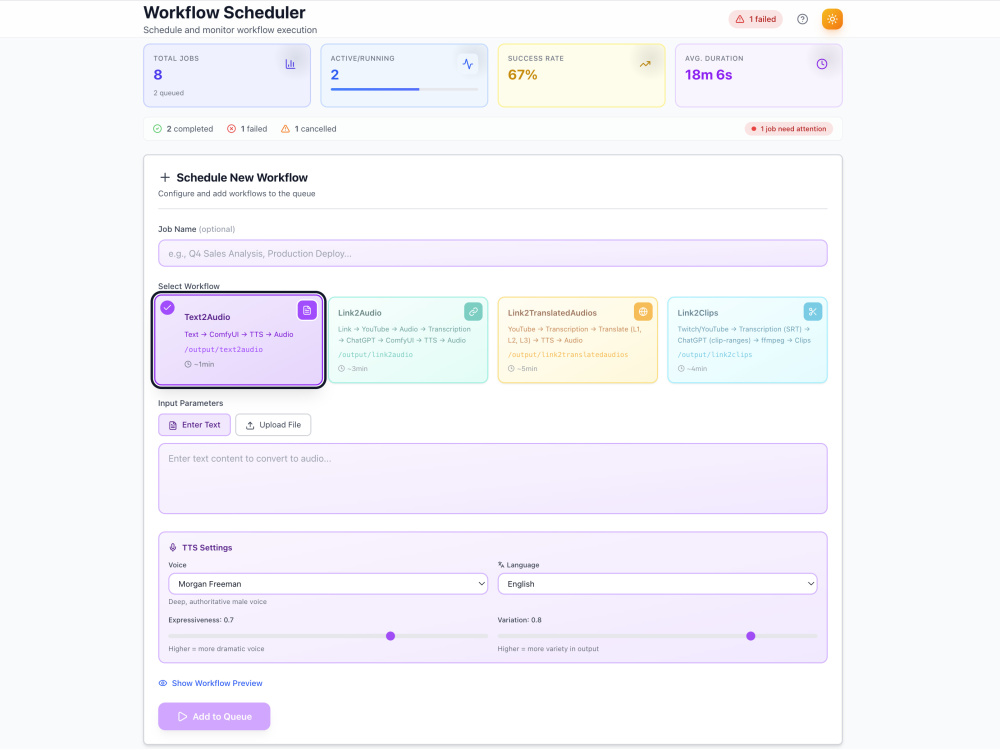This screenshot has width=1000, height=750.
Task: Click the link icon on Link2Audio card
Action: (x=473, y=312)
